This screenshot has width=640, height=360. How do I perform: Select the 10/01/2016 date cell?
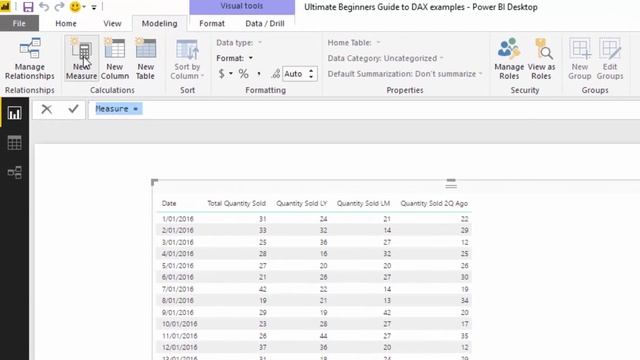180,324
